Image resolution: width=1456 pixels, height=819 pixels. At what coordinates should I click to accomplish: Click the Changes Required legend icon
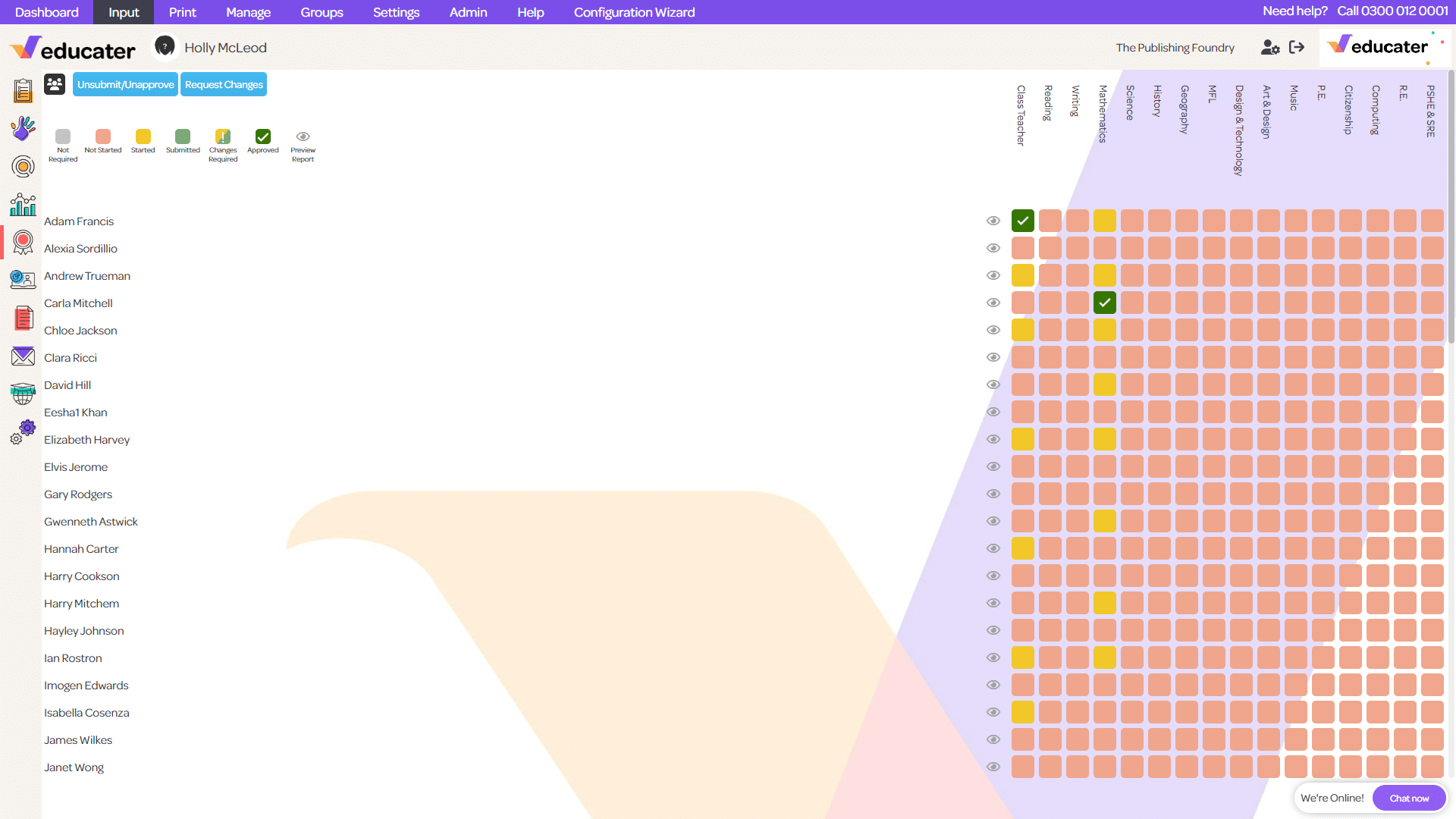pyautogui.click(x=223, y=136)
